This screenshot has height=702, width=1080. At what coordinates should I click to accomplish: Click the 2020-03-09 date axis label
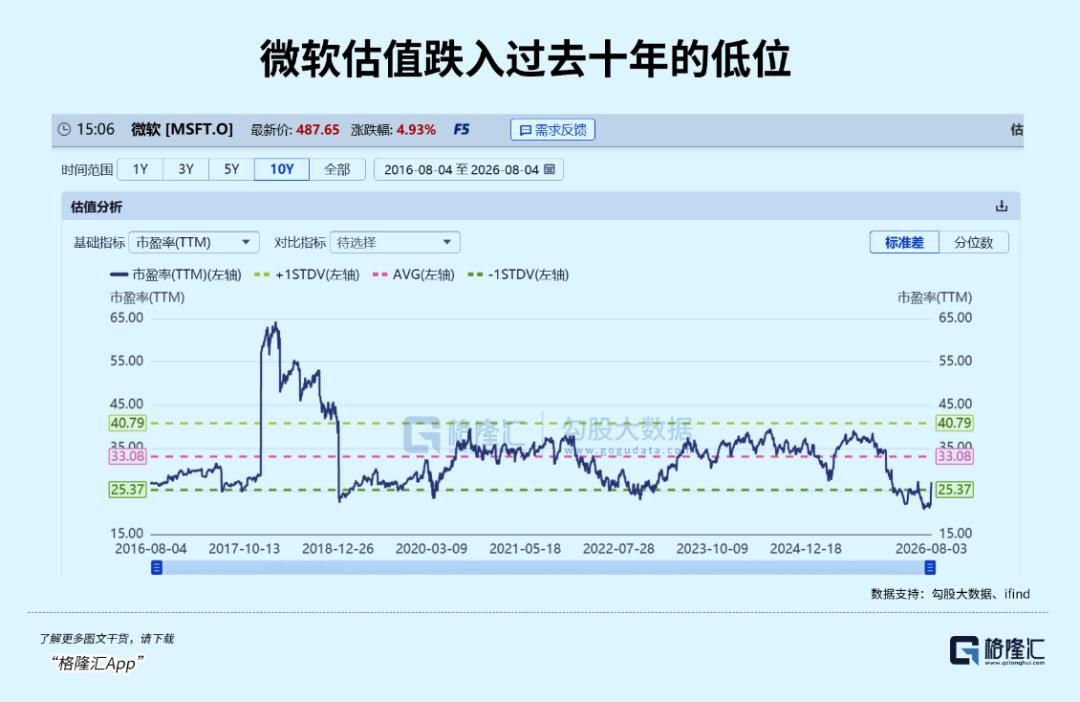tap(431, 549)
